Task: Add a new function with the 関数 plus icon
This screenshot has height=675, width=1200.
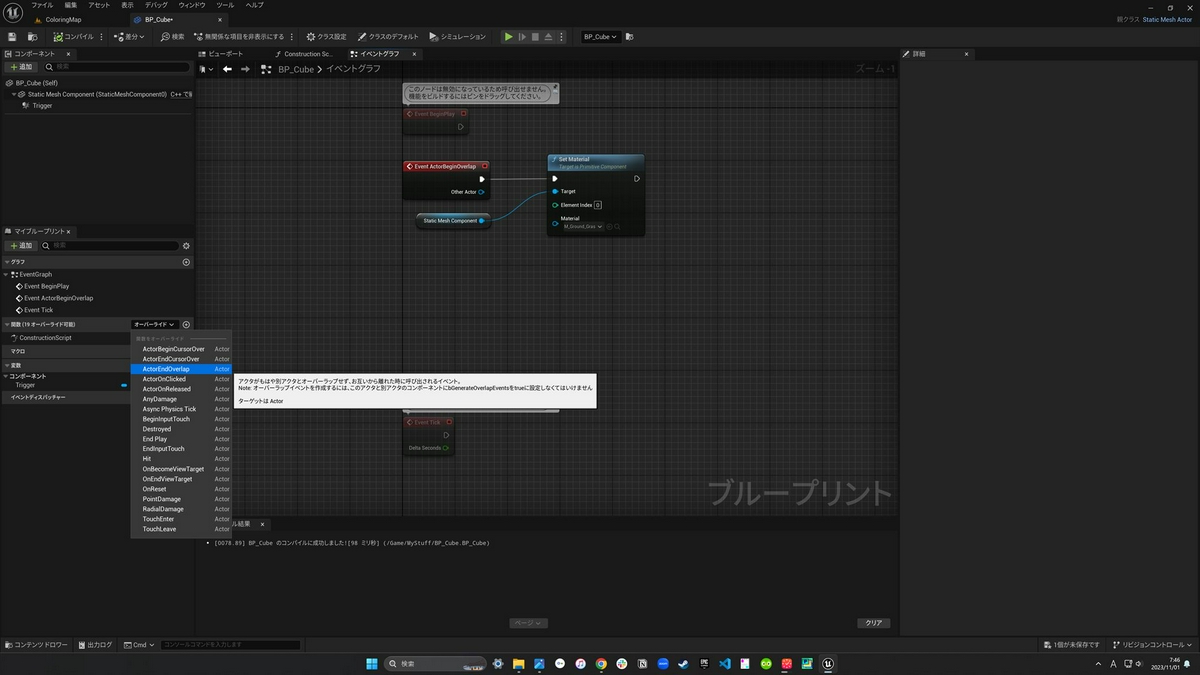Action: coord(186,324)
